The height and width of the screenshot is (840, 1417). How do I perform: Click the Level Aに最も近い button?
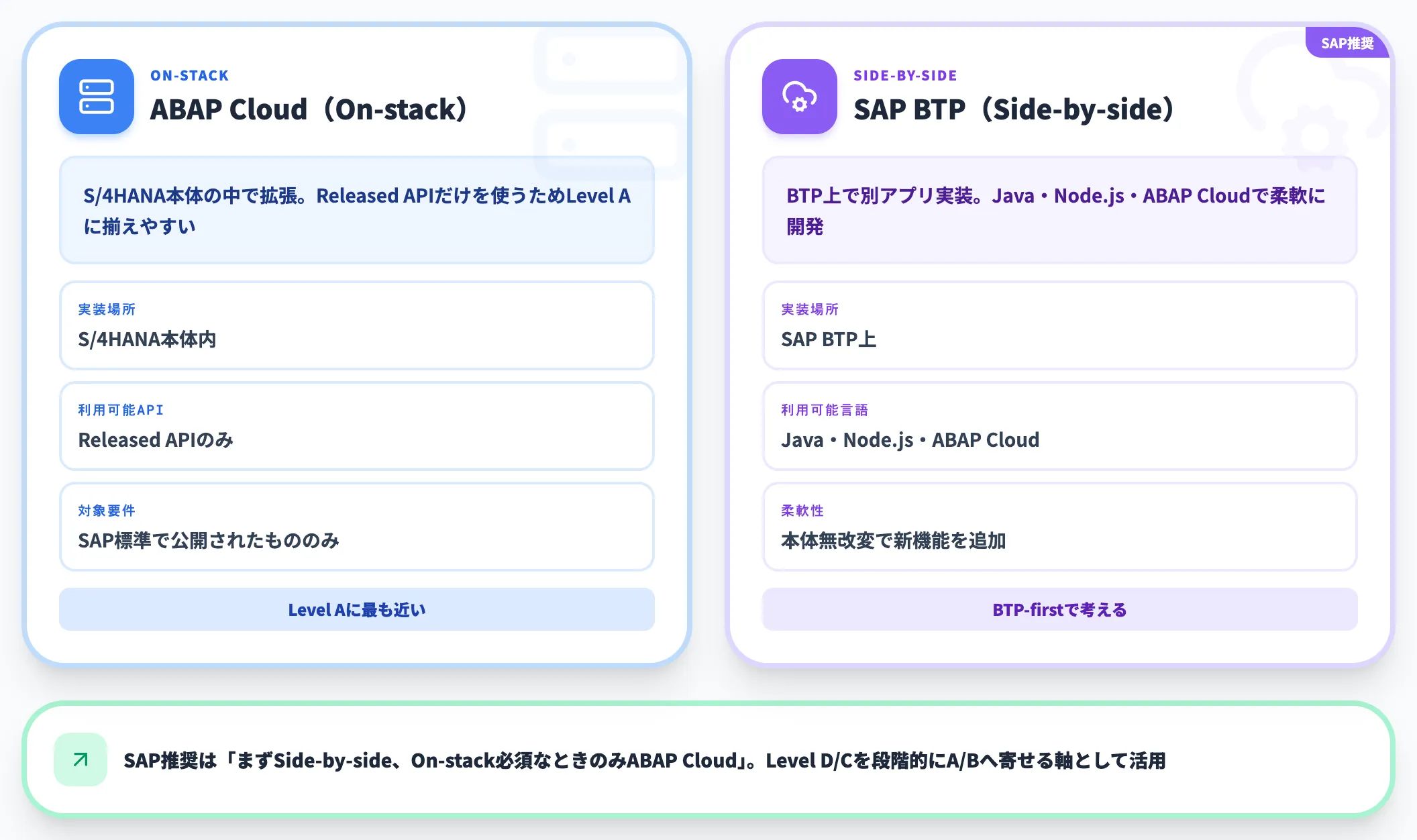pyautogui.click(x=357, y=609)
